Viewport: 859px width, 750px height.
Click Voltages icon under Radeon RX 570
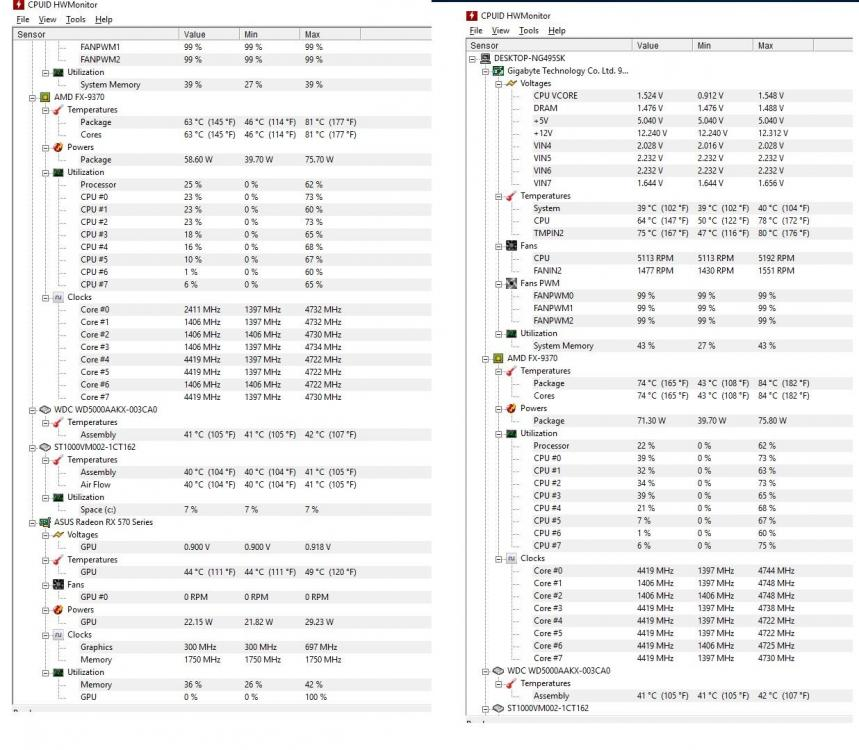(58, 535)
